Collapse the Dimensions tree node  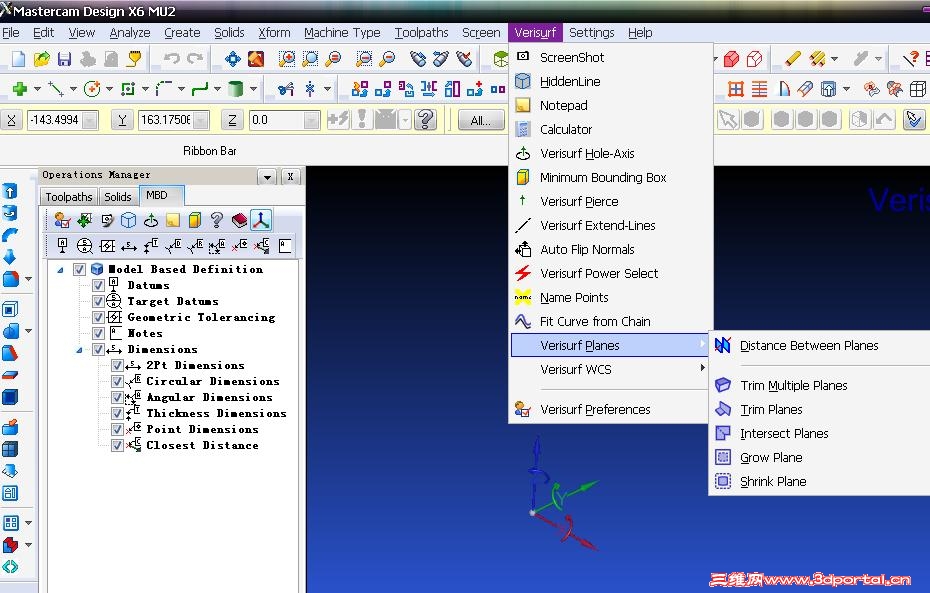(79, 350)
